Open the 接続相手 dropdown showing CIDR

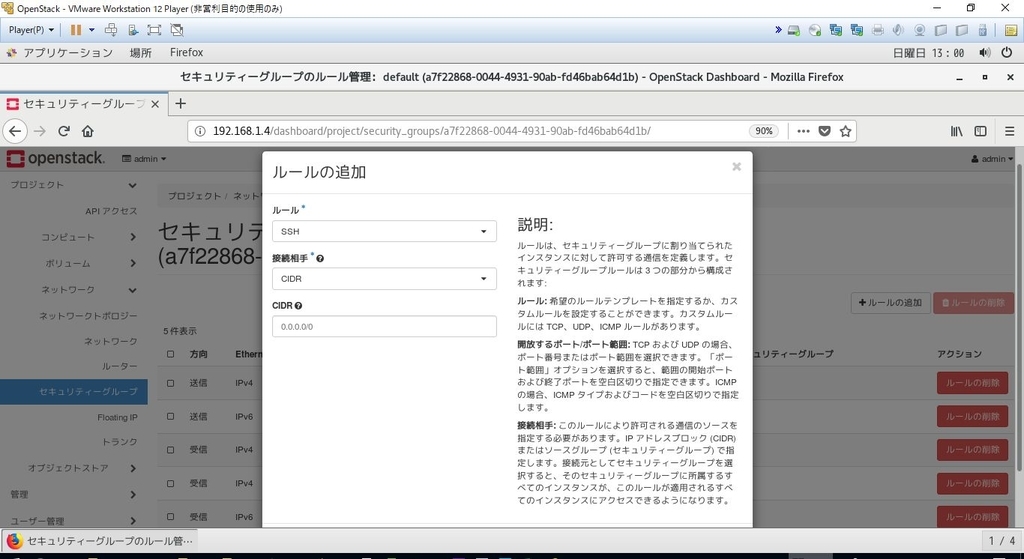coord(384,279)
